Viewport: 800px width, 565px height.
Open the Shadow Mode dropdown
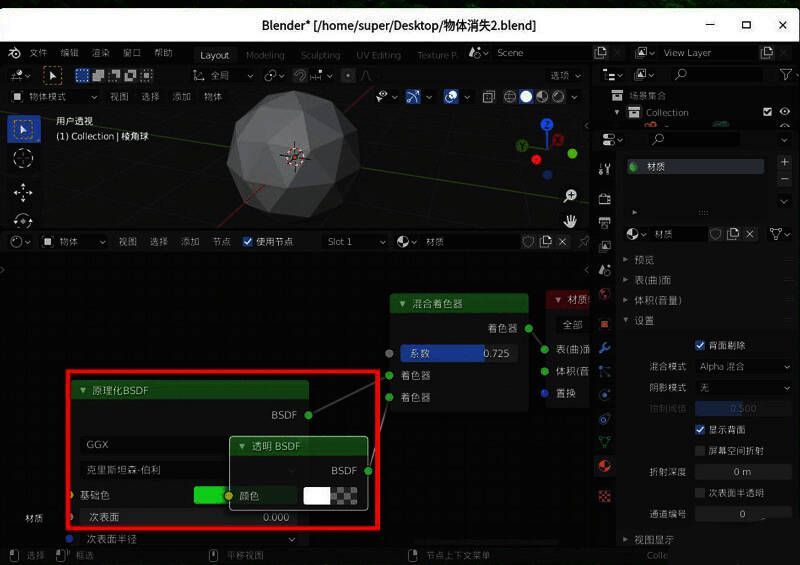coord(743,387)
